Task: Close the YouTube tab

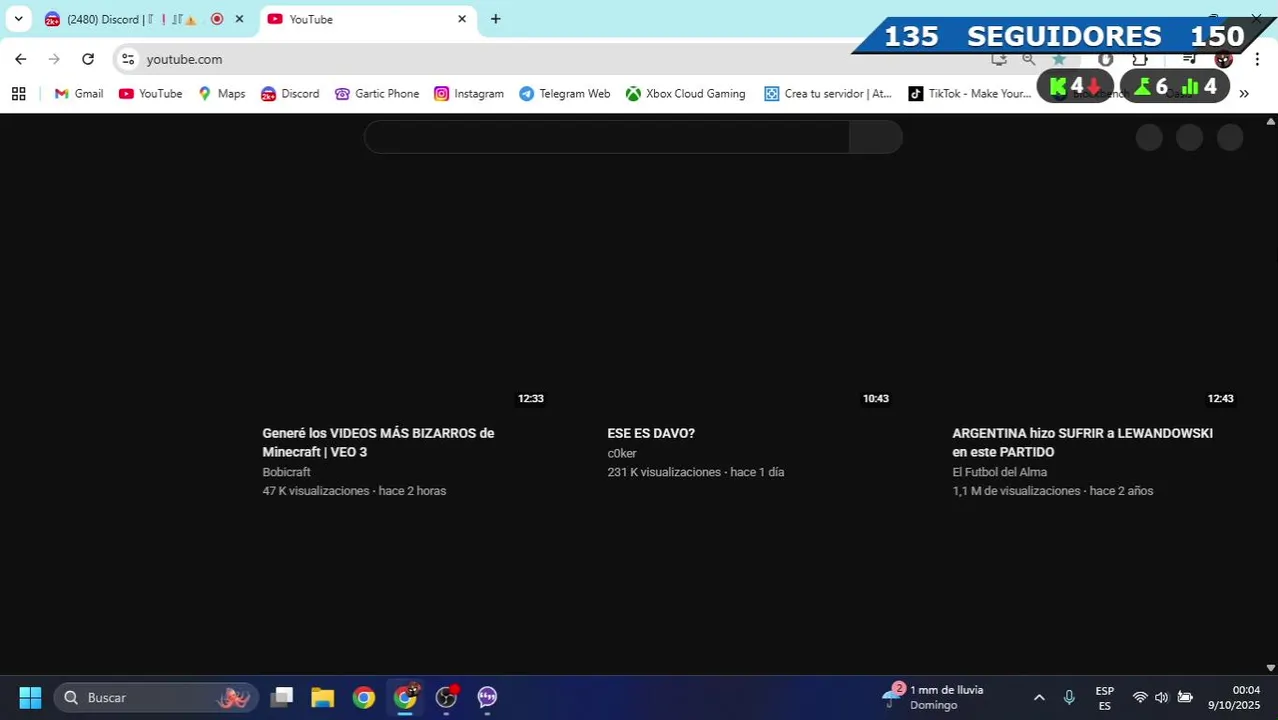Action: 462,19
